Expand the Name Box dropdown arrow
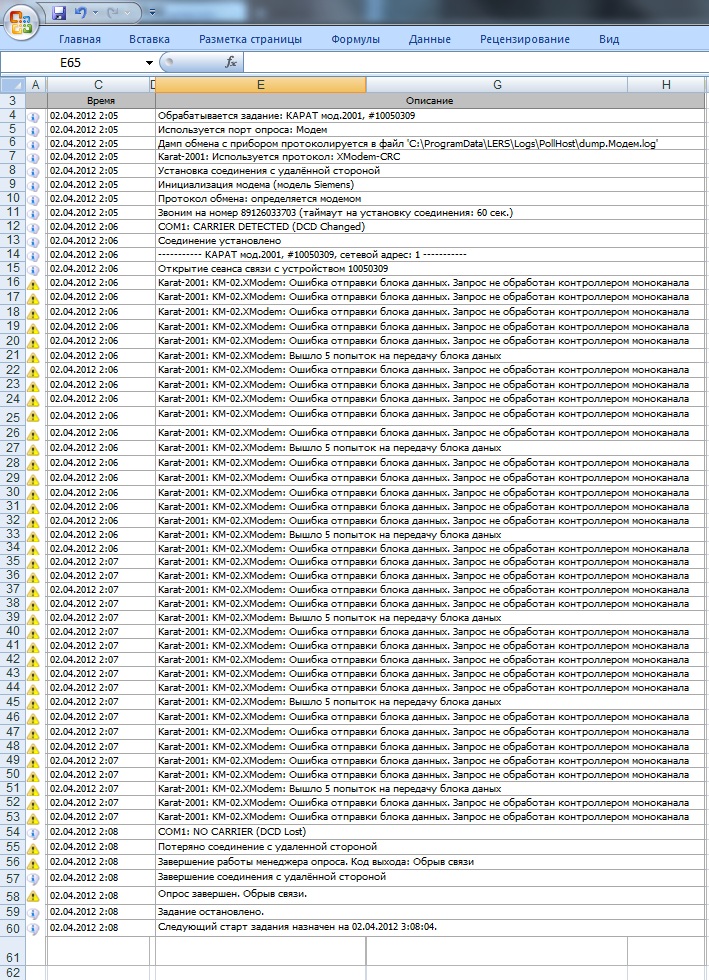The width and height of the screenshot is (709, 980). (149, 62)
